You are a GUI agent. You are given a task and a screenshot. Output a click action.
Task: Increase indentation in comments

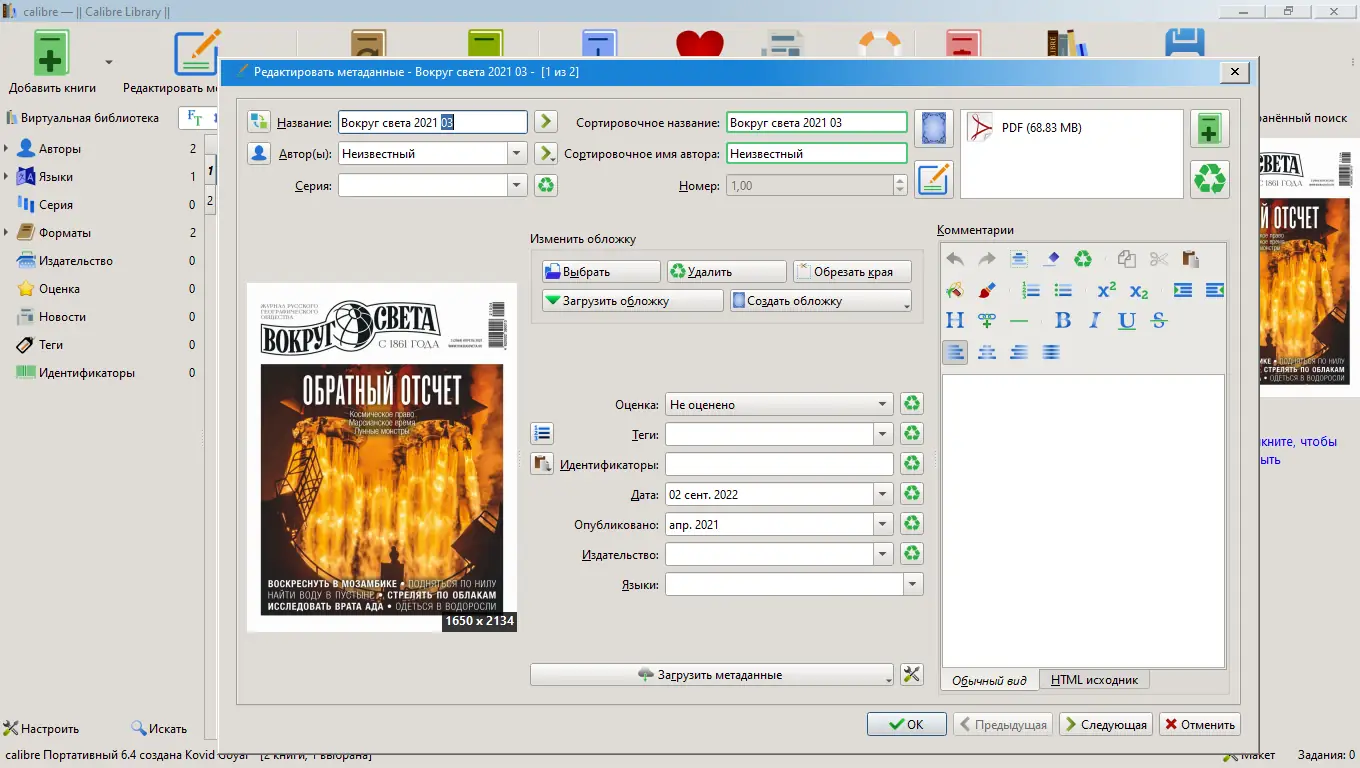pos(1183,290)
